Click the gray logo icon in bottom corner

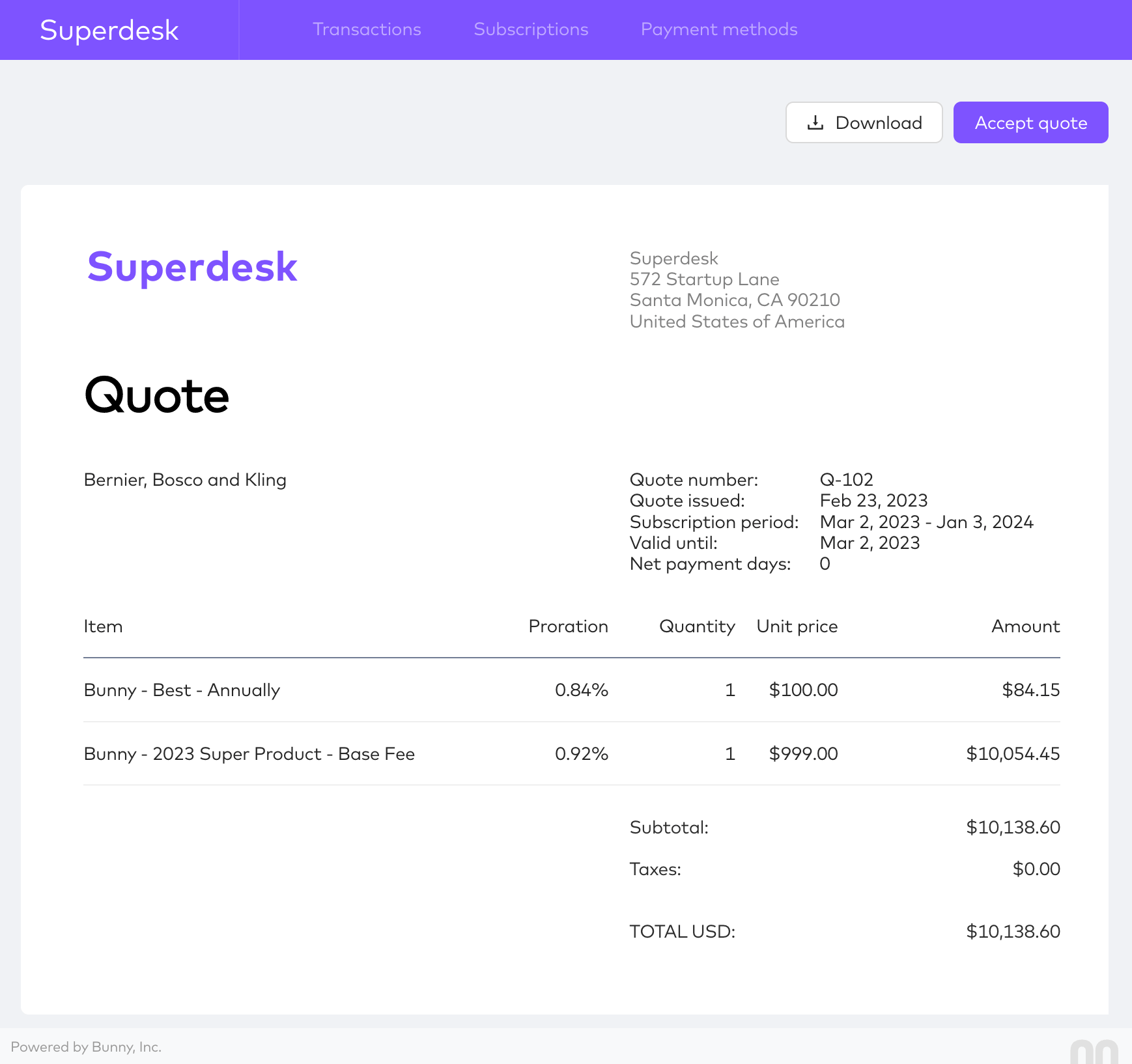coord(1094,1051)
